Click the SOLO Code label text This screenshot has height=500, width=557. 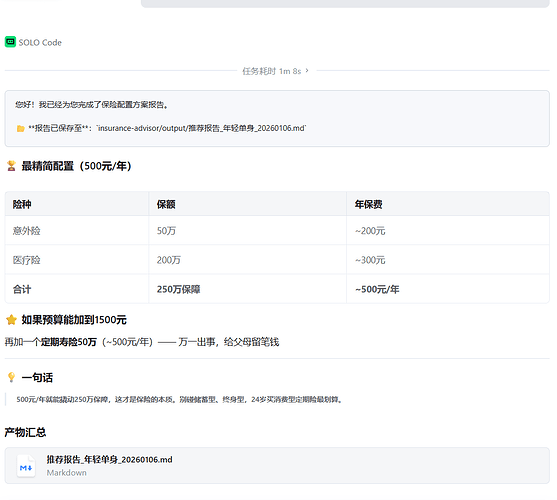pyautogui.click(x=40, y=43)
